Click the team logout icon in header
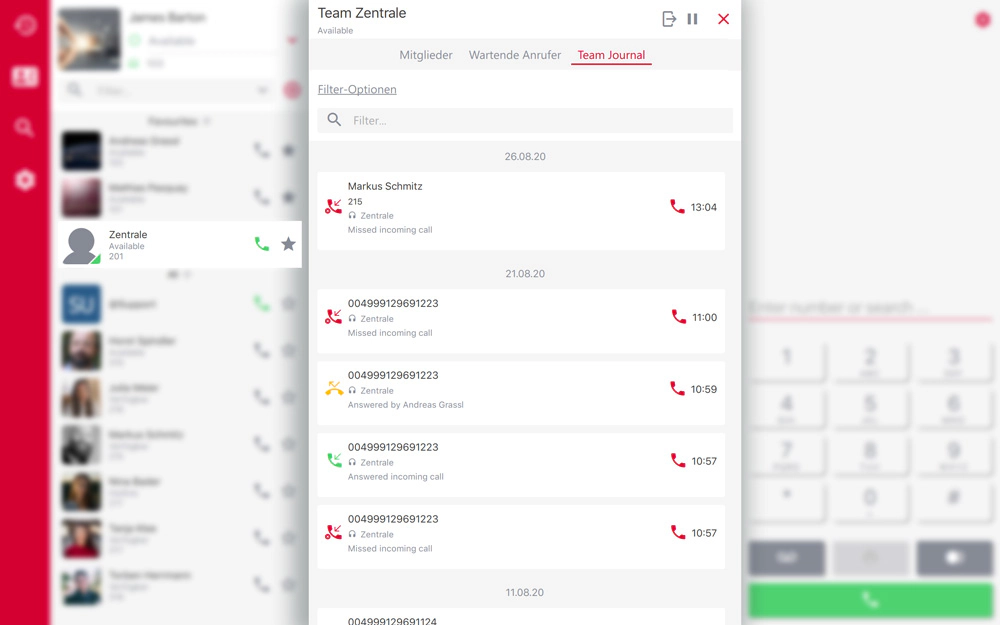The image size is (1000, 625). pos(669,19)
